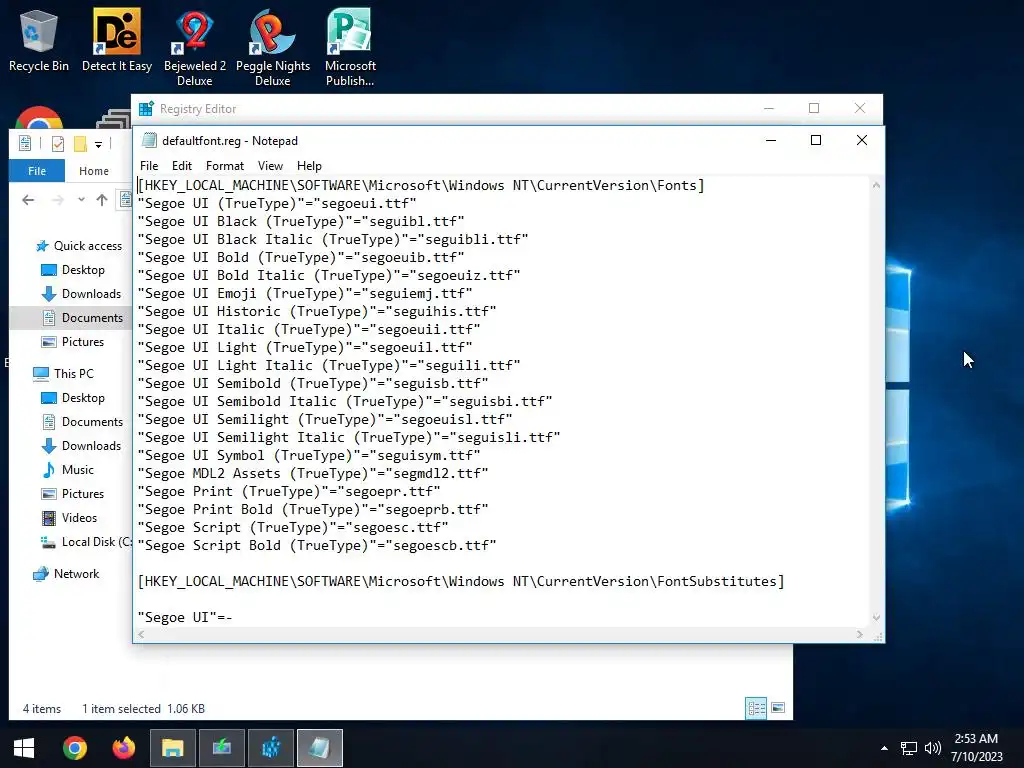
Task: Open Notepad Help menu
Action: (x=309, y=166)
